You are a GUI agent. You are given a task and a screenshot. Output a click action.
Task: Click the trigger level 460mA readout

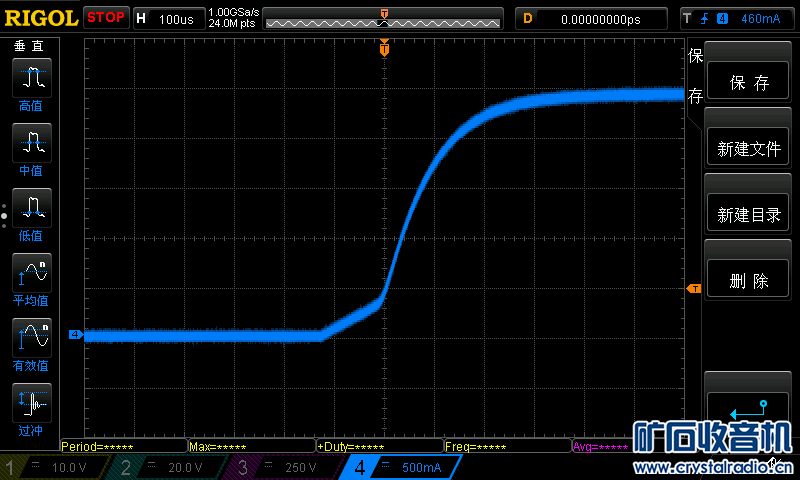tap(760, 19)
